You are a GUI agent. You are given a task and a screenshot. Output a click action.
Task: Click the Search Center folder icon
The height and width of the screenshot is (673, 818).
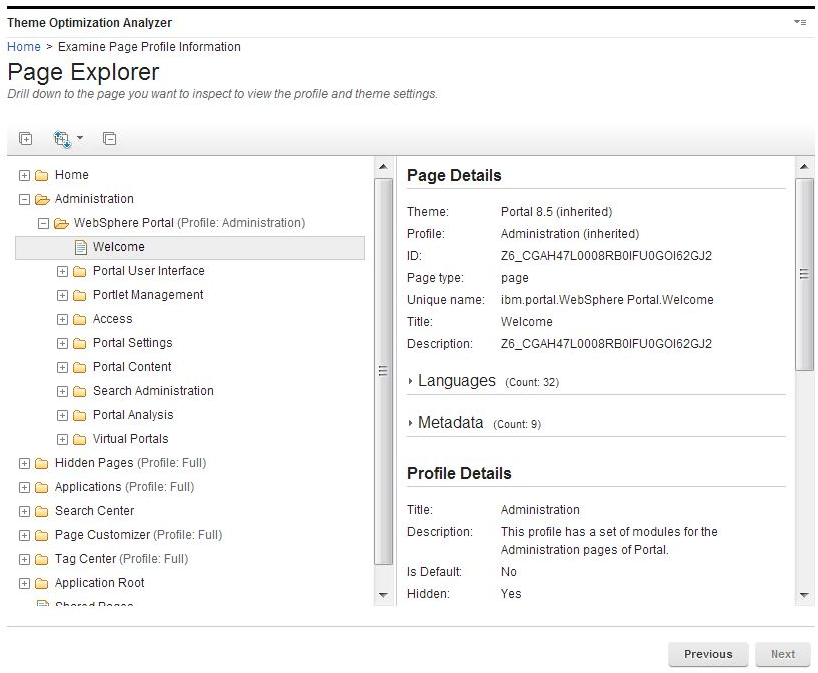pyautogui.click(x=42, y=511)
